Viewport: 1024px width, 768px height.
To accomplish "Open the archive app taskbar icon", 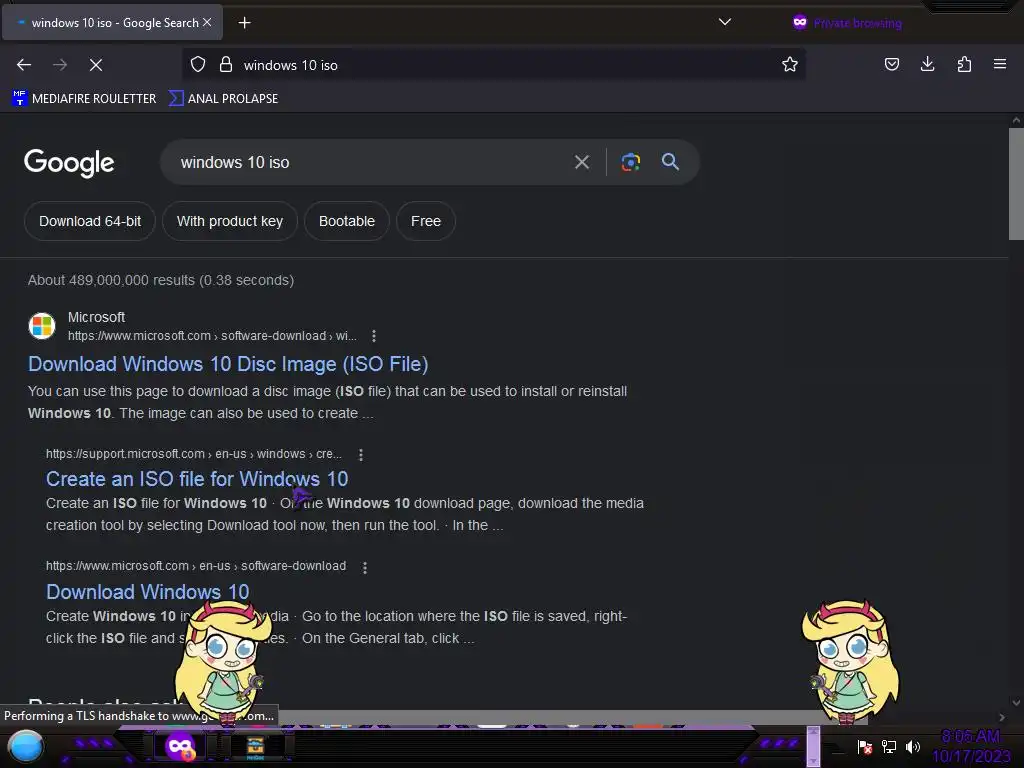I will click(x=255, y=747).
